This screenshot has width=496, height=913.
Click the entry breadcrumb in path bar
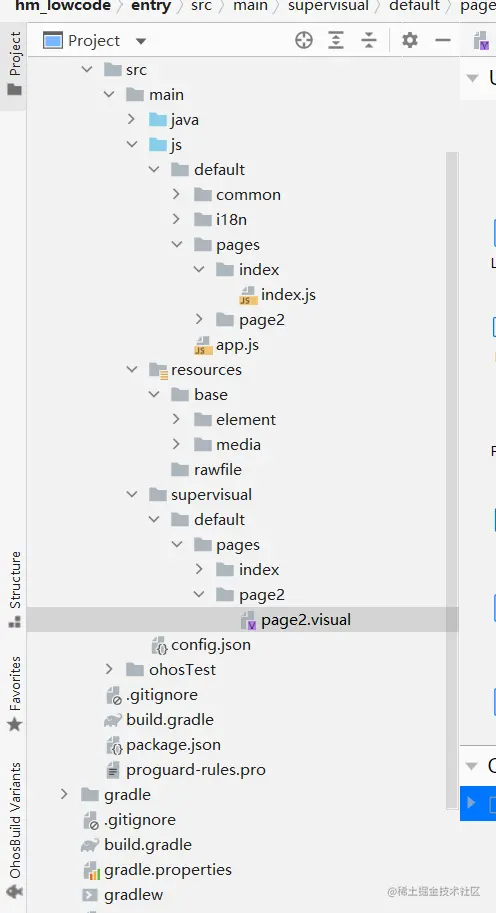pyautogui.click(x=151, y=6)
